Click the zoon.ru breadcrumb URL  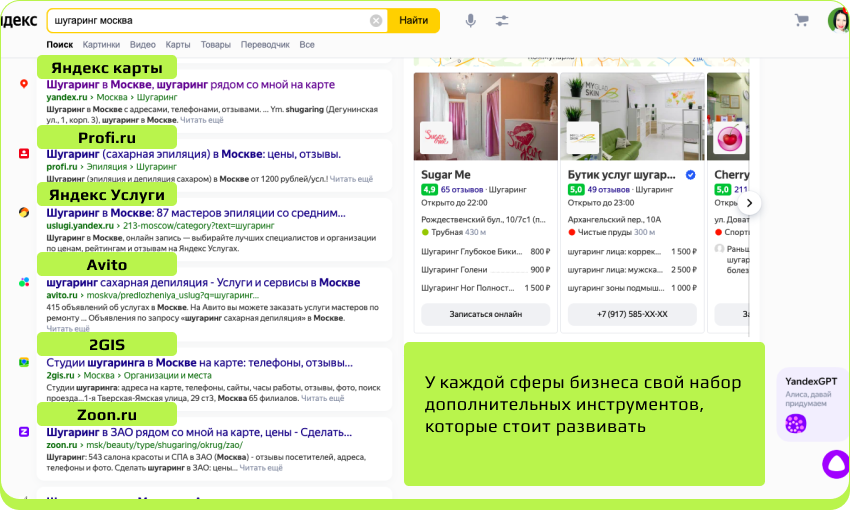click(x=144, y=445)
